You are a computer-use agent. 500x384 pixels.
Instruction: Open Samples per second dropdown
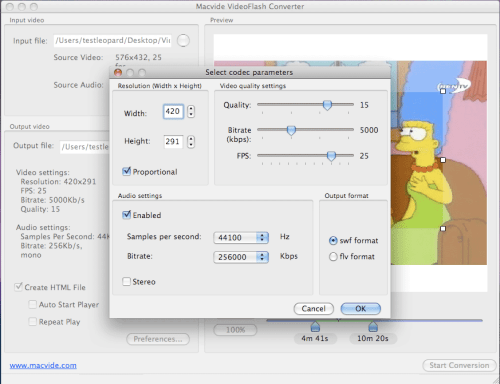tap(241, 237)
